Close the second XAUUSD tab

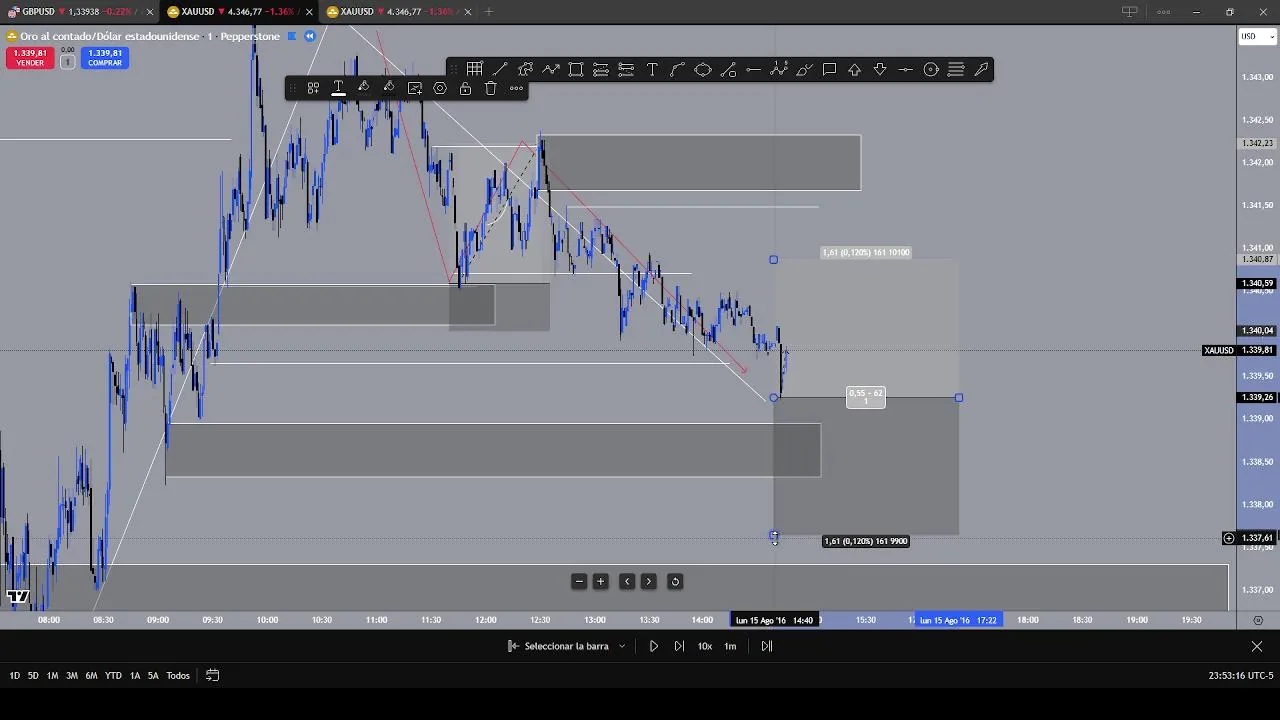click(x=467, y=12)
